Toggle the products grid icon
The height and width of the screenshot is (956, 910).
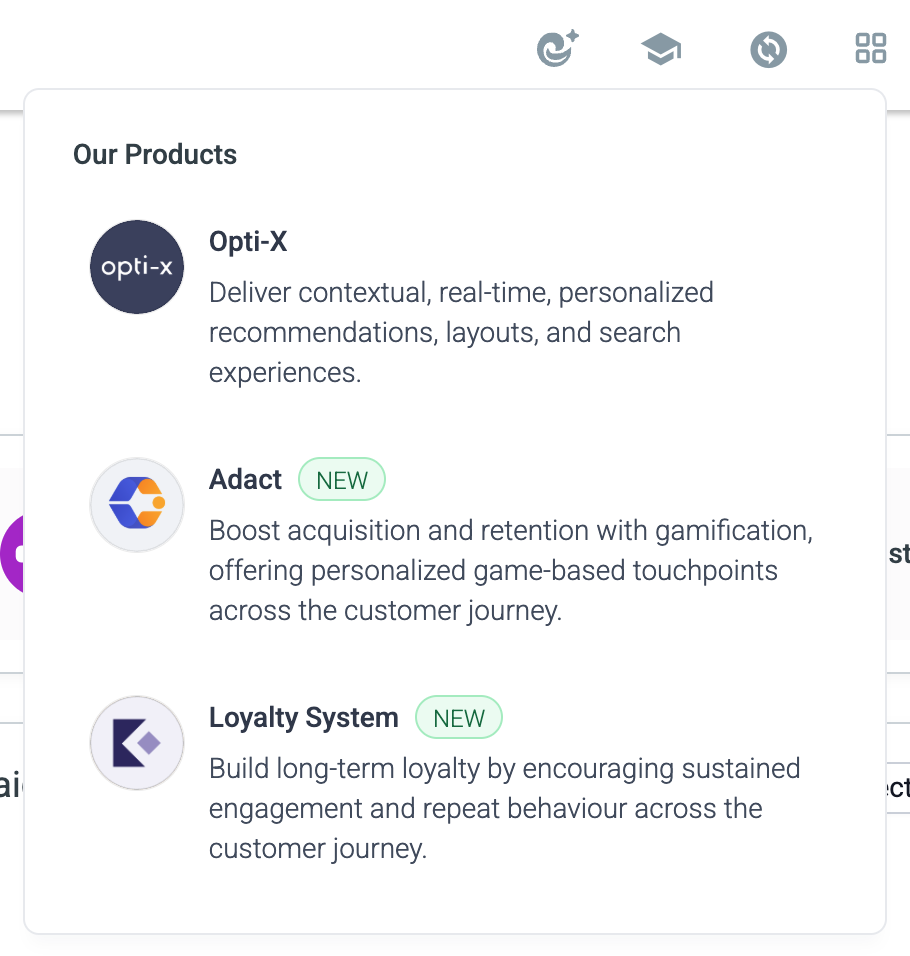click(870, 48)
